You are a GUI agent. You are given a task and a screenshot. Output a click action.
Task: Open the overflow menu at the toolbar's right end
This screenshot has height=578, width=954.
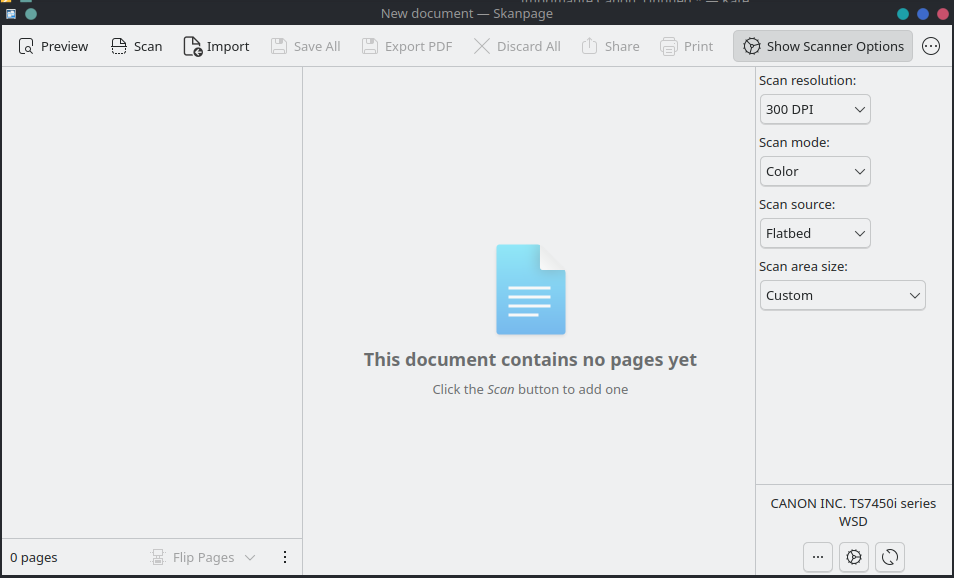[931, 46]
